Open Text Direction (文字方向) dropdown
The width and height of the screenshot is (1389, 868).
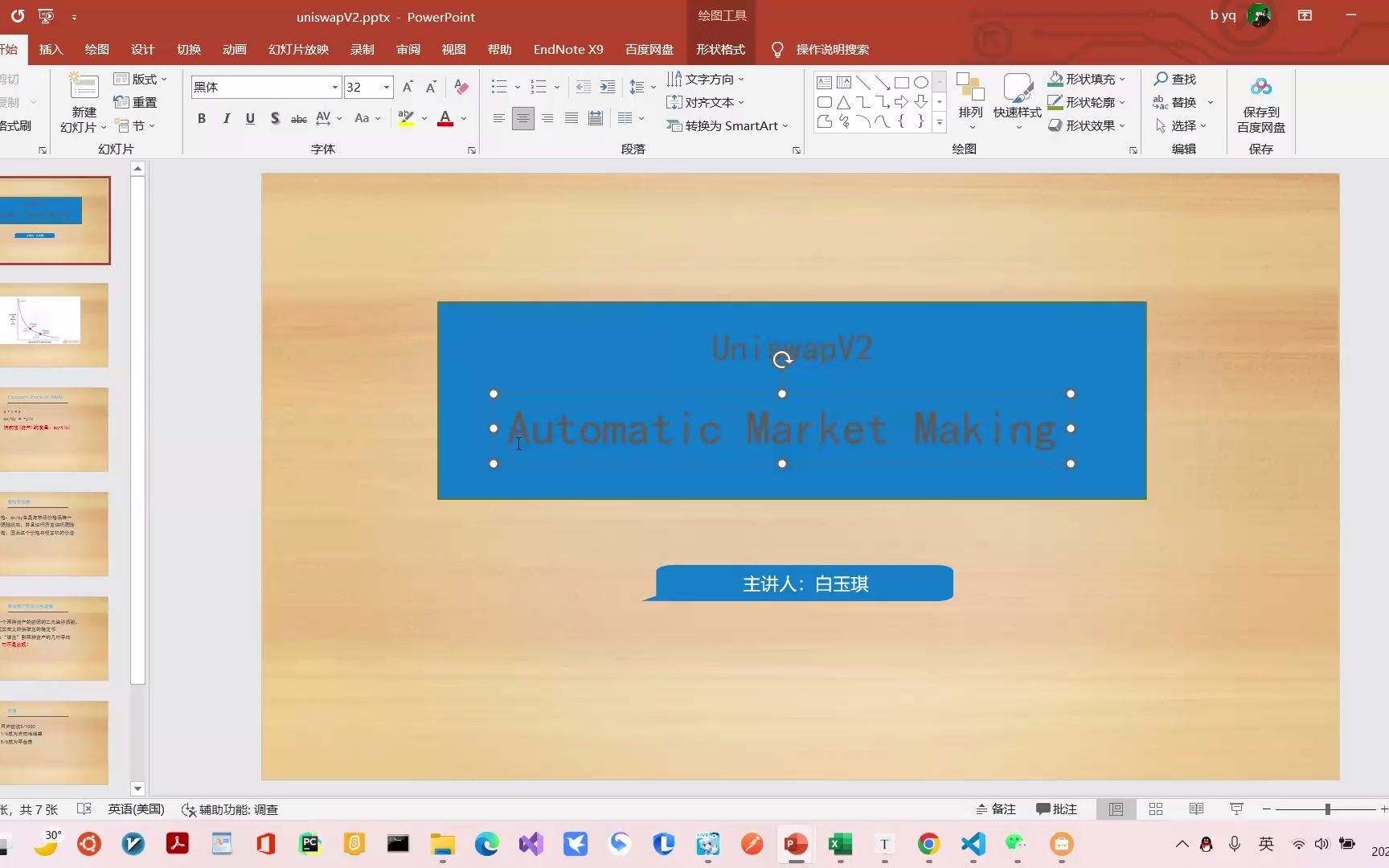tap(706, 79)
